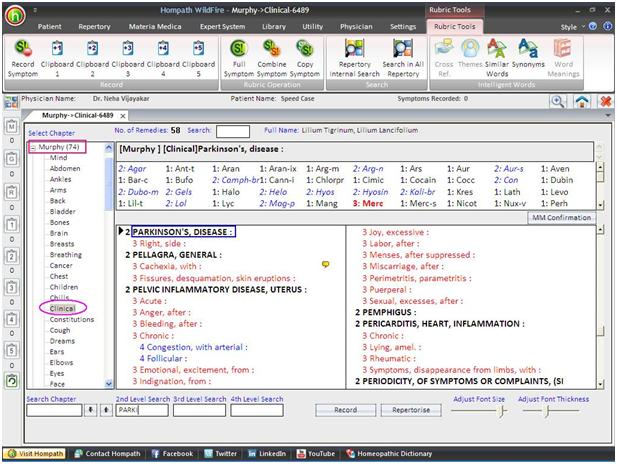Click the 3: Merc remedy

368,203
